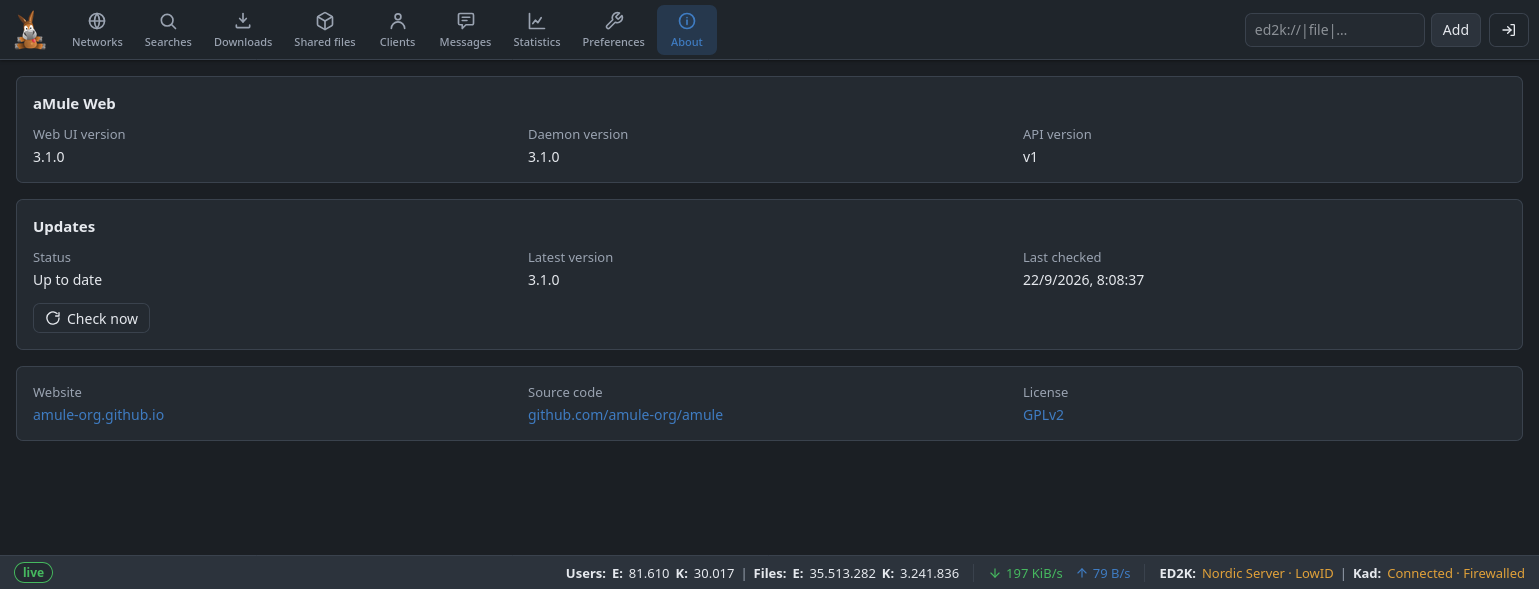Image resolution: width=1539 pixels, height=589 pixels.
Task: Open the Clients view
Action: (x=397, y=30)
